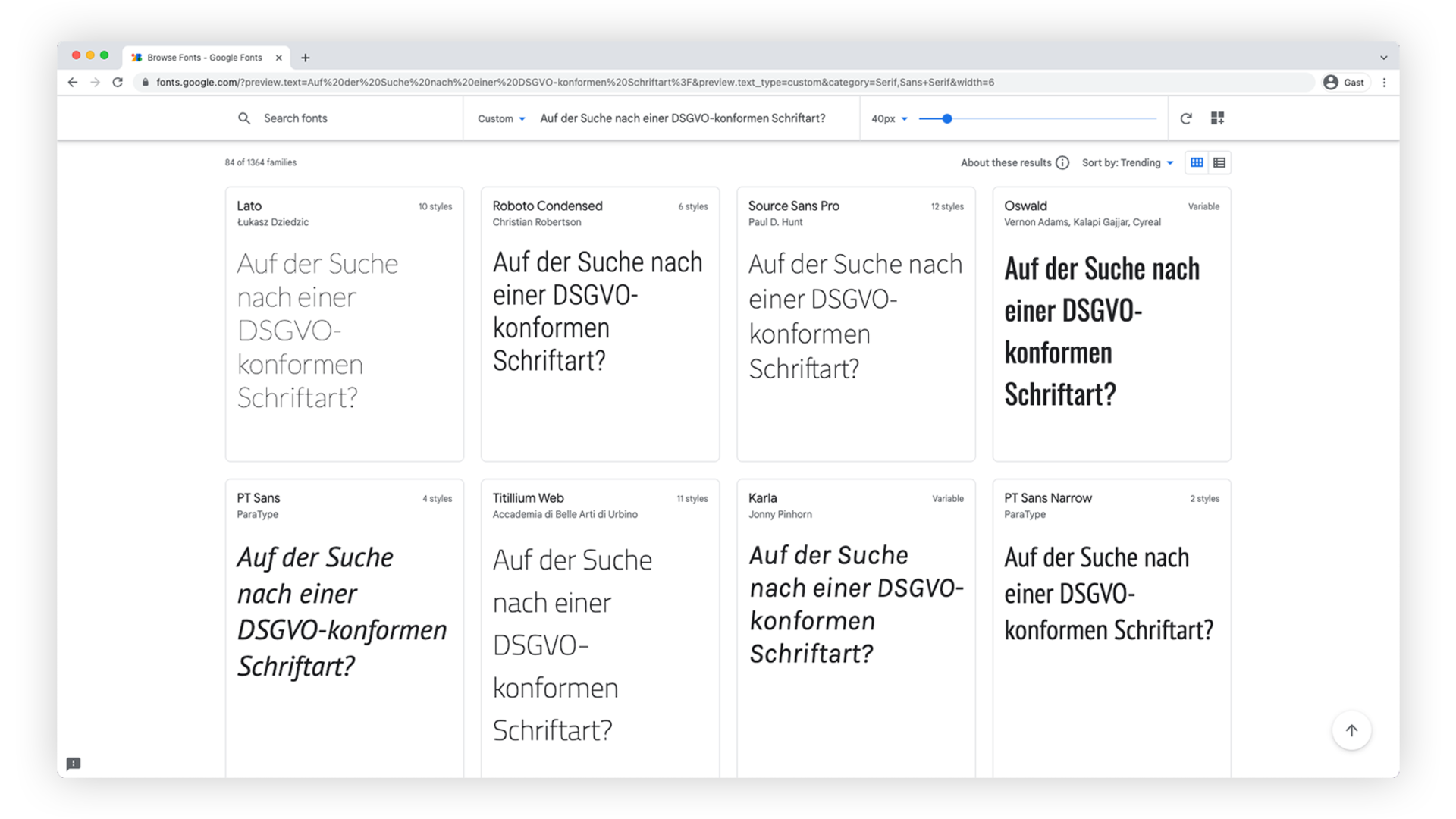The height and width of the screenshot is (819, 1456).
Task: Click the 'Variable' label on Karla
Action: [948, 499]
